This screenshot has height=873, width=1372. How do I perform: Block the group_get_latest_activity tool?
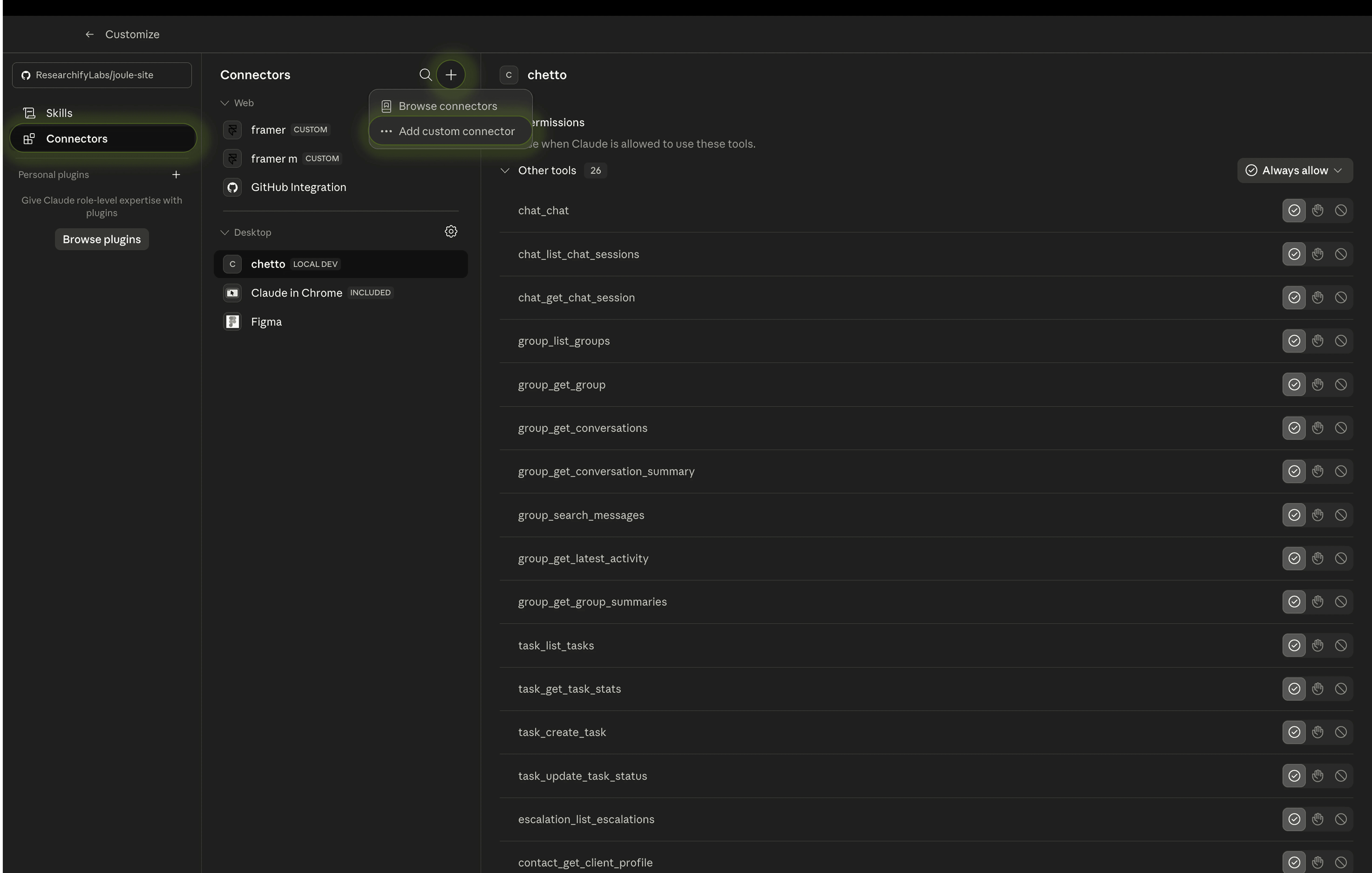point(1341,559)
